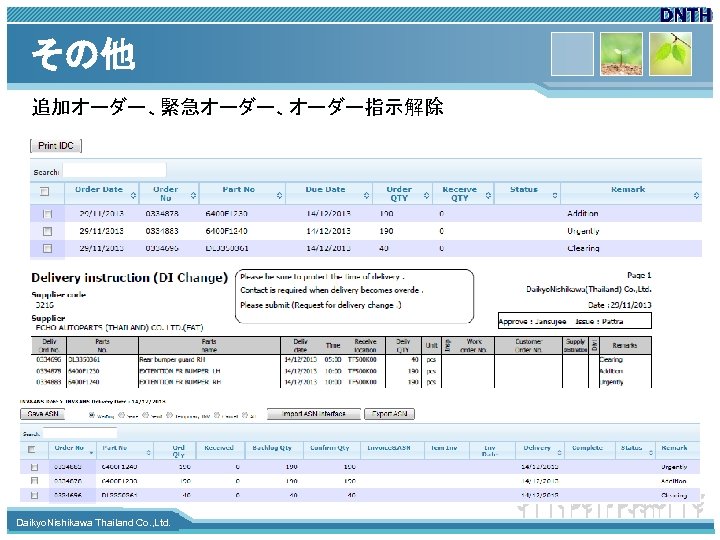Viewport: 720px width, 540px height.
Task: Sort upper table by Remark arrows
Action: (696, 196)
